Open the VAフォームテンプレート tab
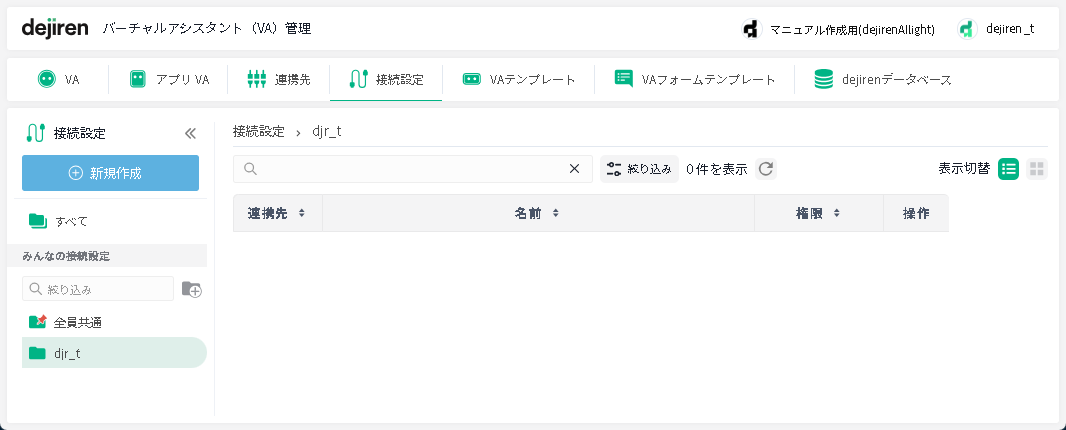 695,79
